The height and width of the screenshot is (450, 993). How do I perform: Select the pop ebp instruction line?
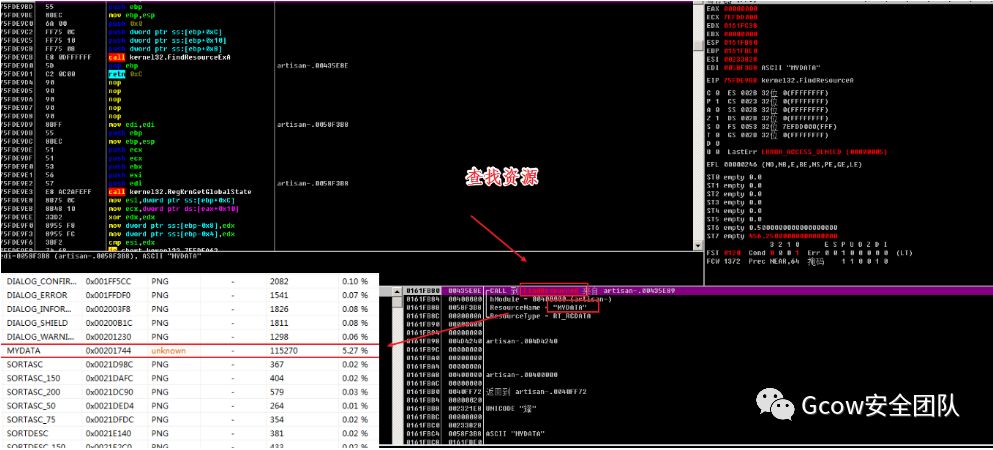[x=123, y=65]
